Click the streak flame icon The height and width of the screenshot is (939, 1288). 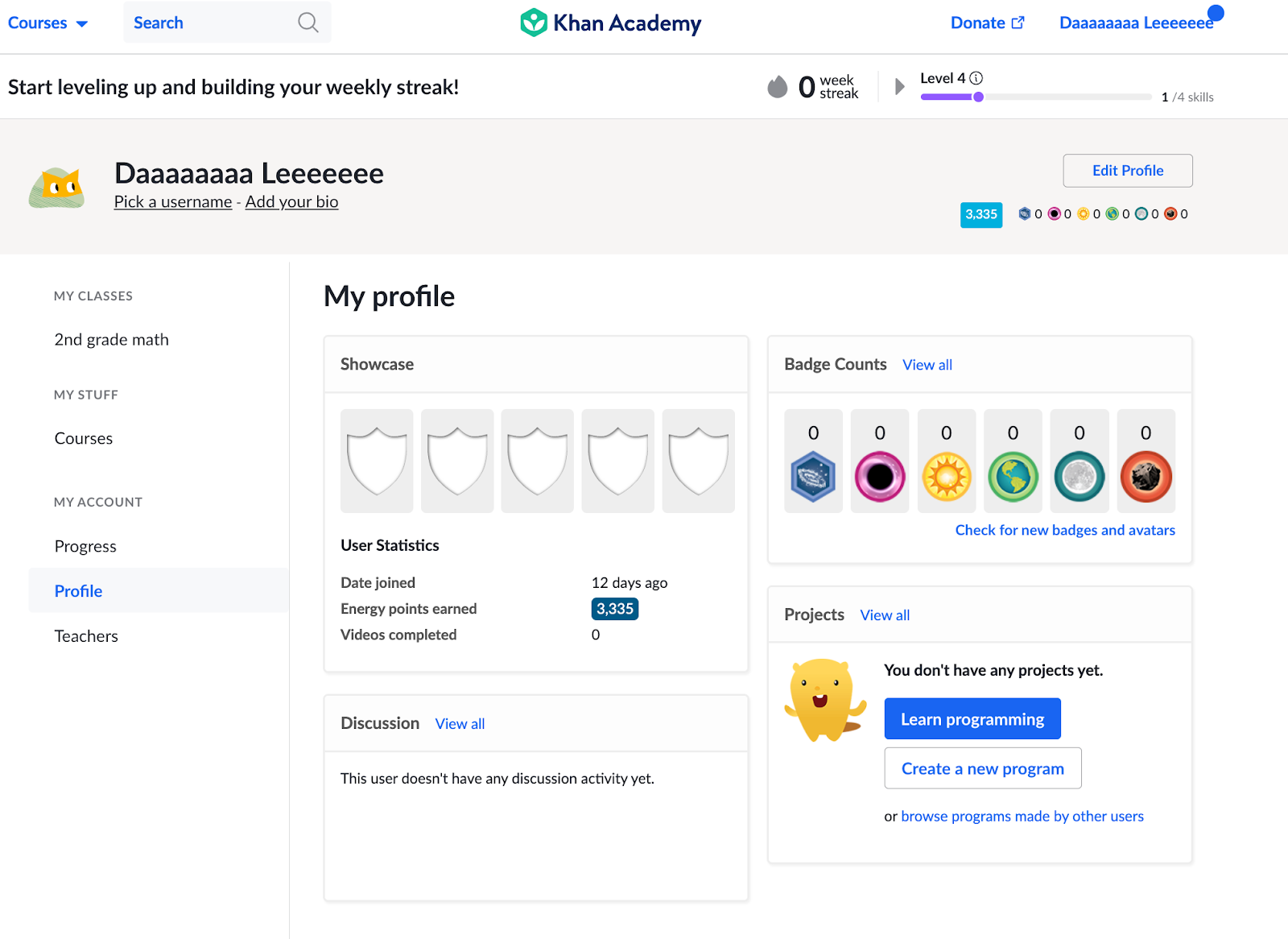(x=777, y=86)
